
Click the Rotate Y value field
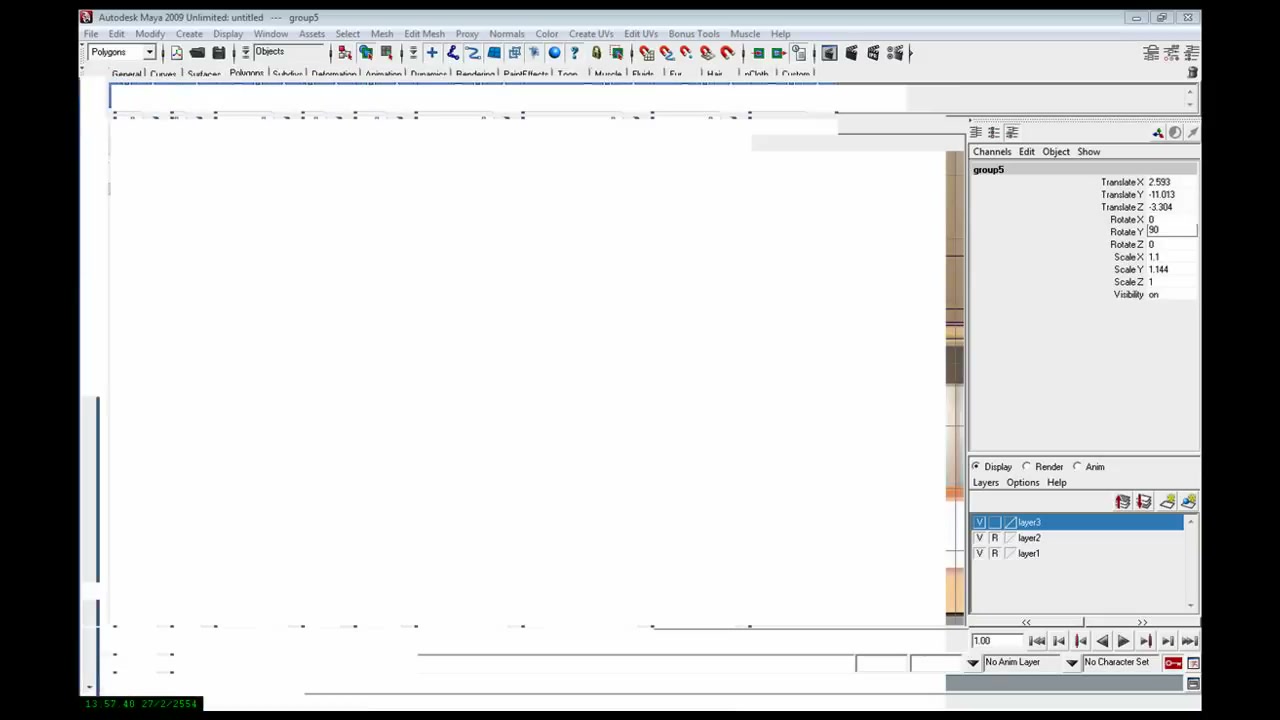click(1171, 231)
